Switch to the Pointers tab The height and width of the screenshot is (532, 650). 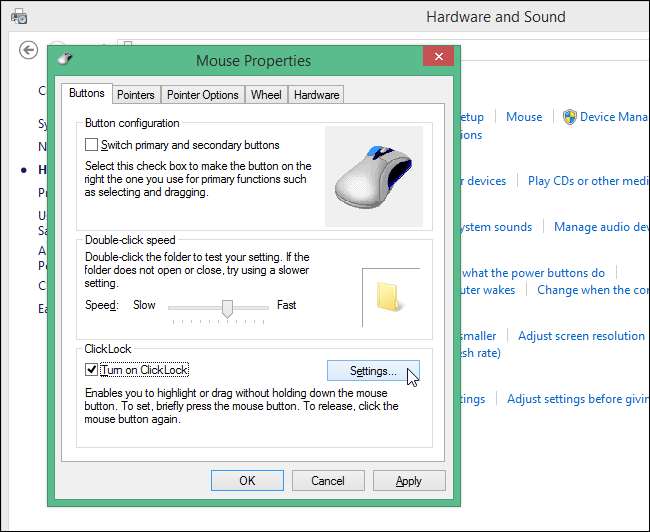click(135, 95)
